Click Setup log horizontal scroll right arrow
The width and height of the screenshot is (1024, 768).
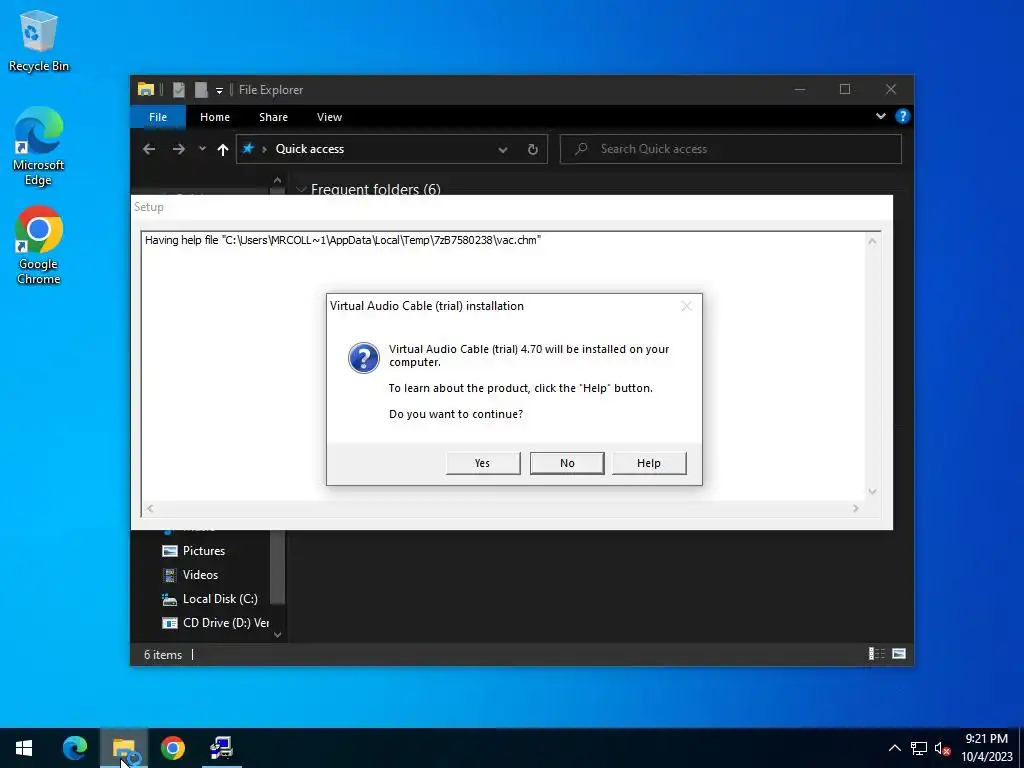pyautogui.click(x=856, y=508)
